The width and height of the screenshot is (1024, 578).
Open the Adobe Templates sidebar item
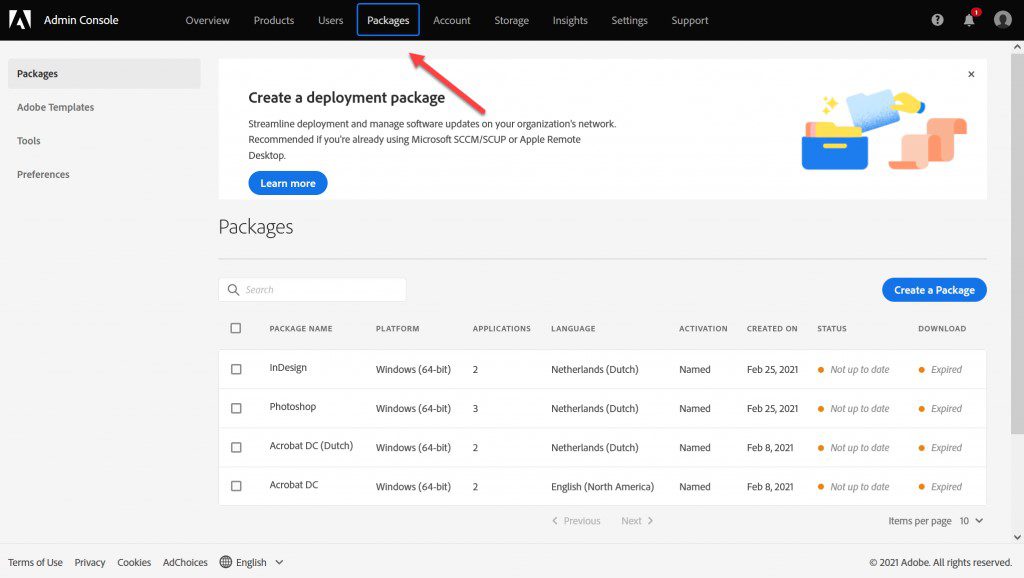(55, 107)
